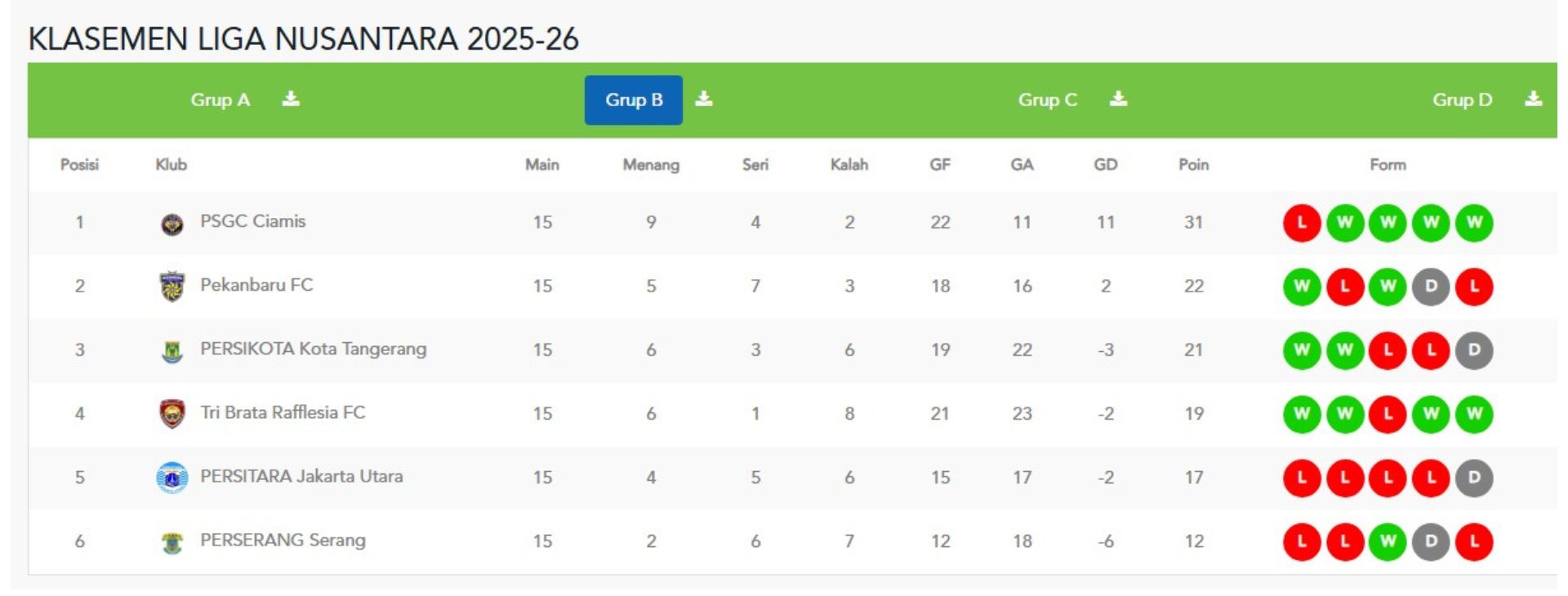Click the PERSERANG Serang club logo
The image size is (1568, 596).
[x=171, y=542]
